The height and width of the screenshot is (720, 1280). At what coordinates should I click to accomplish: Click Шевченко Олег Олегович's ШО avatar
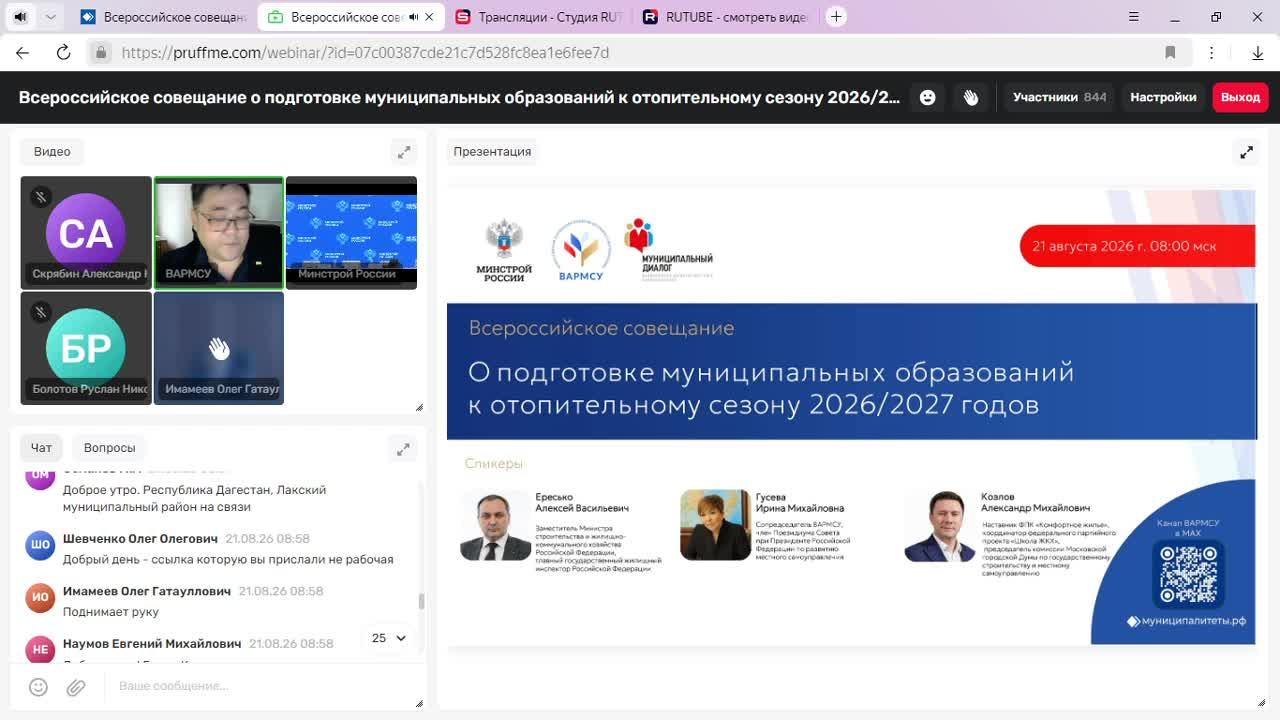tap(40, 545)
